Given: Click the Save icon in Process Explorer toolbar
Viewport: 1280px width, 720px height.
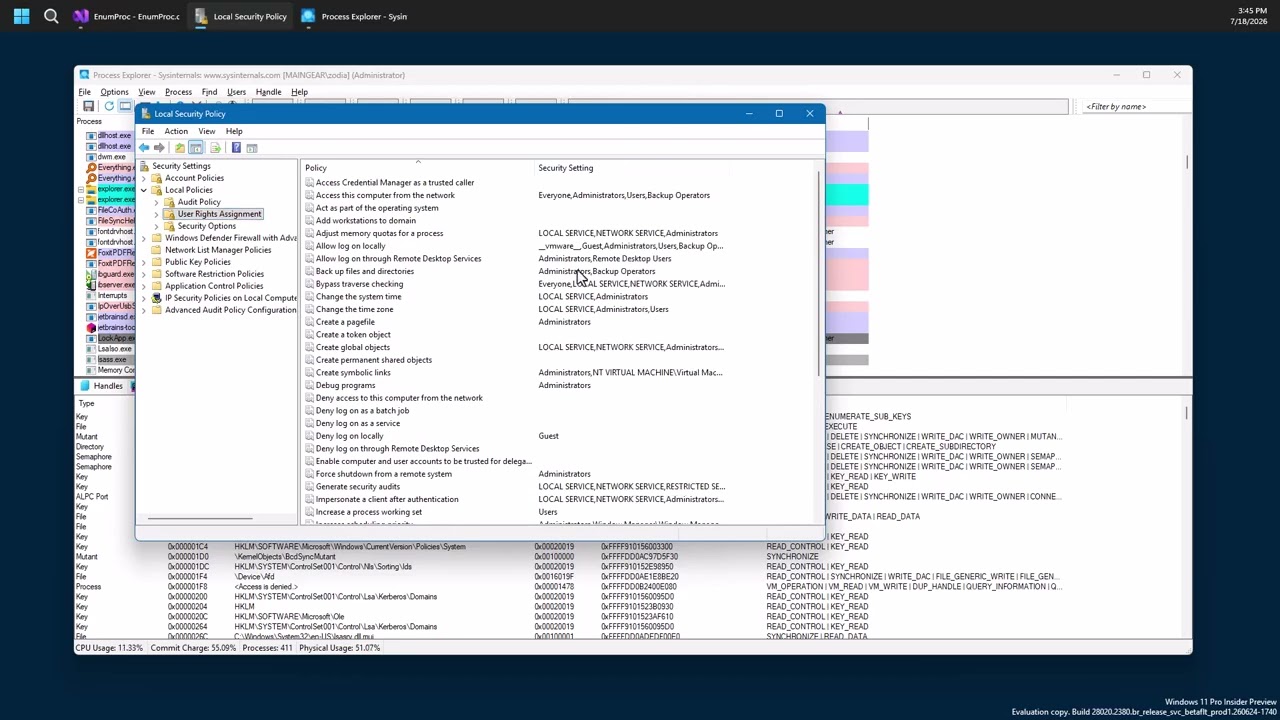Looking at the screenshot, I should tap(89, 106).
